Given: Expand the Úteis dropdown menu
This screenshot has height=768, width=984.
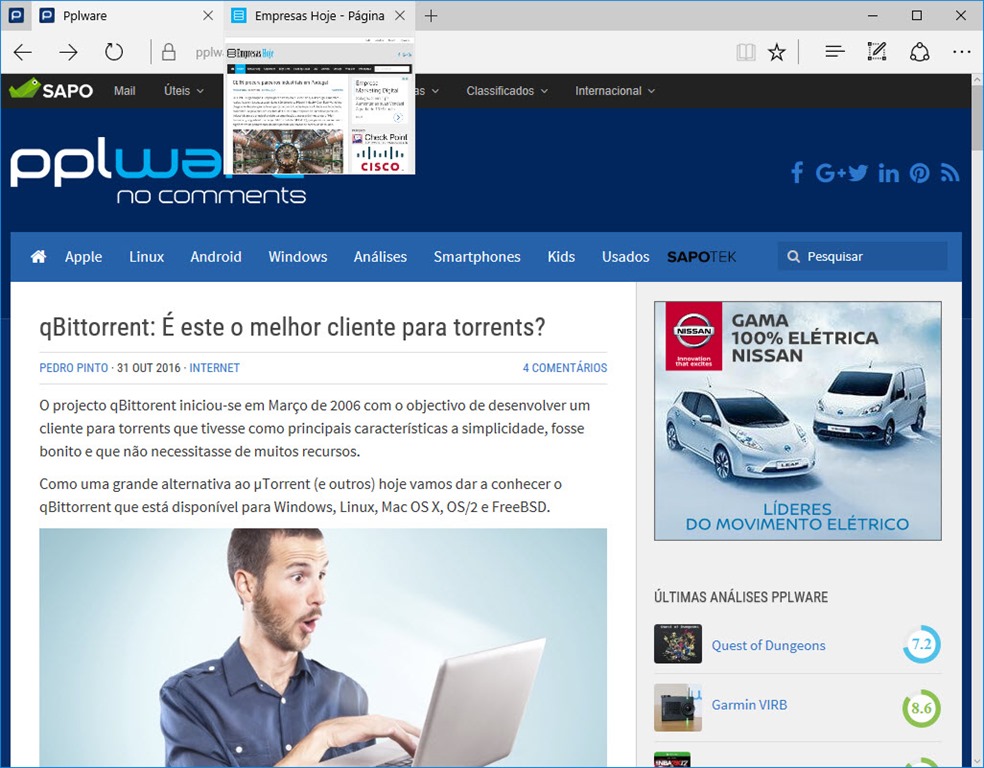Looking at the screenshot, I should click(x=183, y=91).
